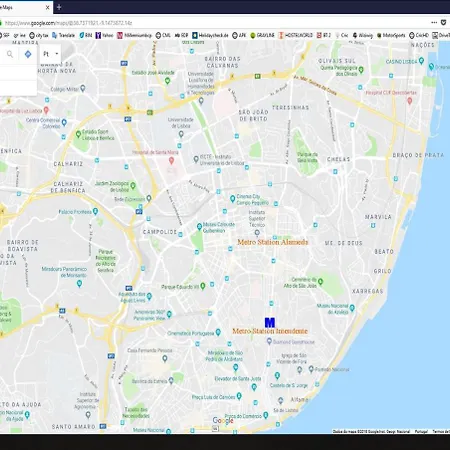
Task: Open the MotorSports bookmark
Action: click(x=391, y=35)
